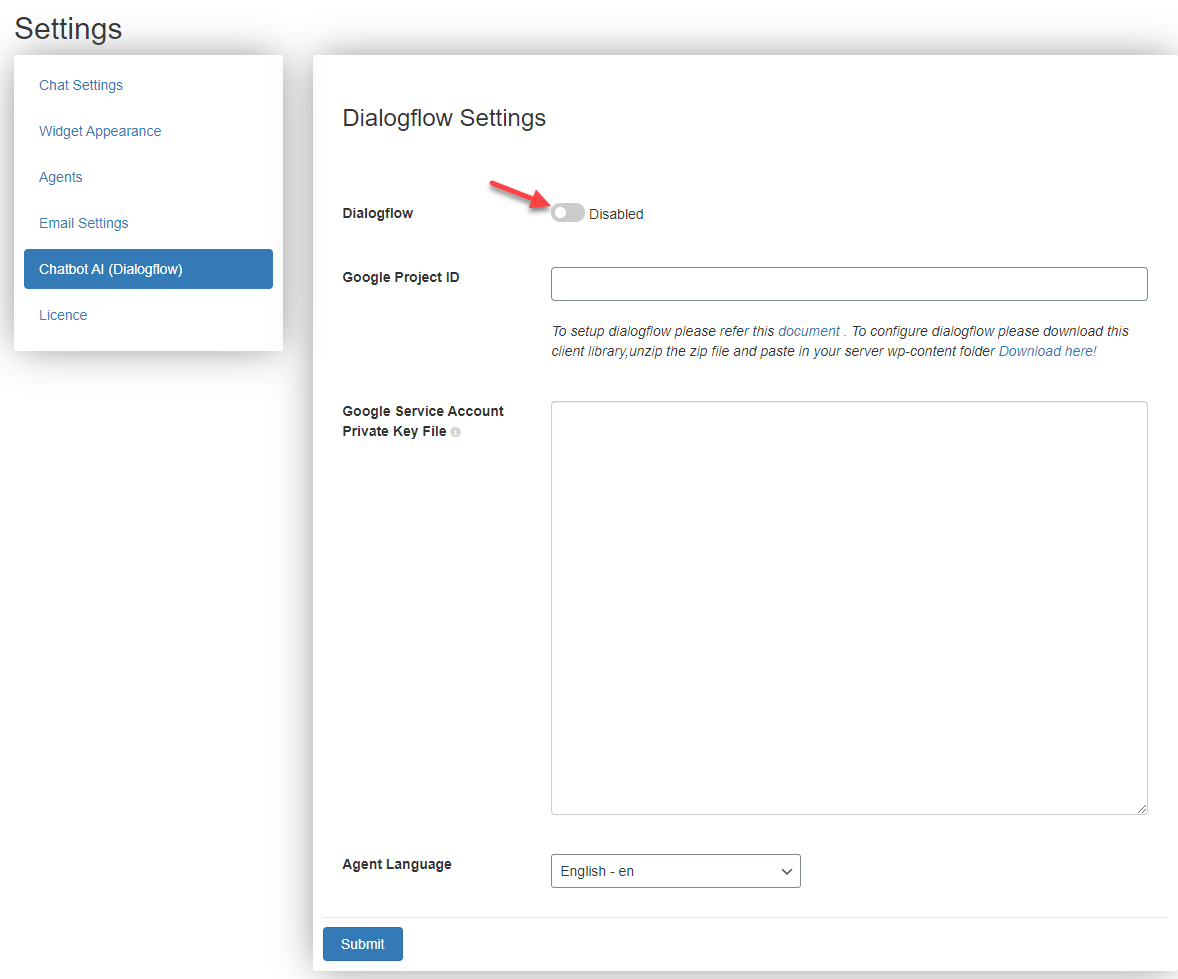Click the textarea resize handle corner
Screen dimensions: 1178x979
click(x=1141, y=808)
